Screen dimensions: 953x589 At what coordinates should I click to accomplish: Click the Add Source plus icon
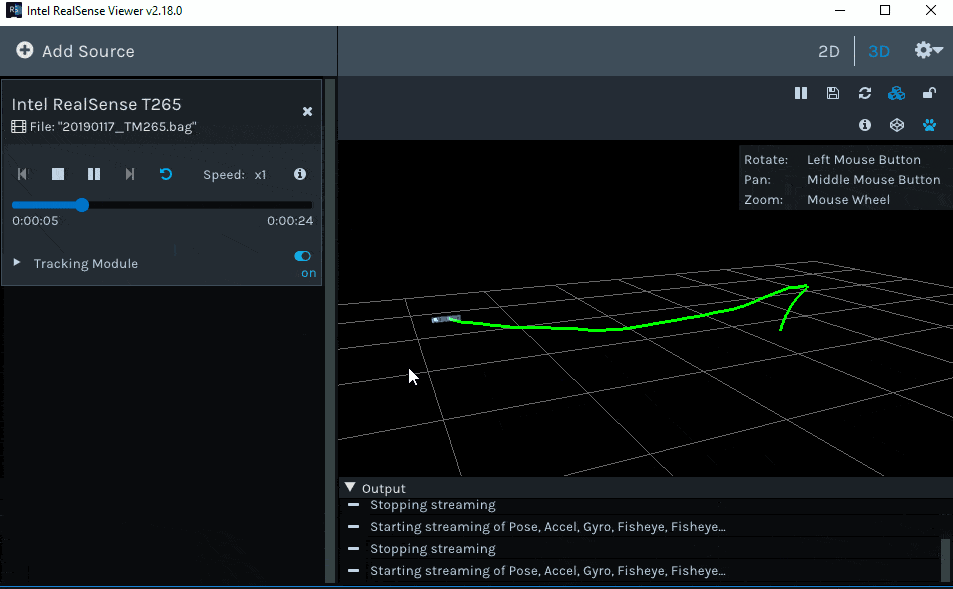(24, 50)
